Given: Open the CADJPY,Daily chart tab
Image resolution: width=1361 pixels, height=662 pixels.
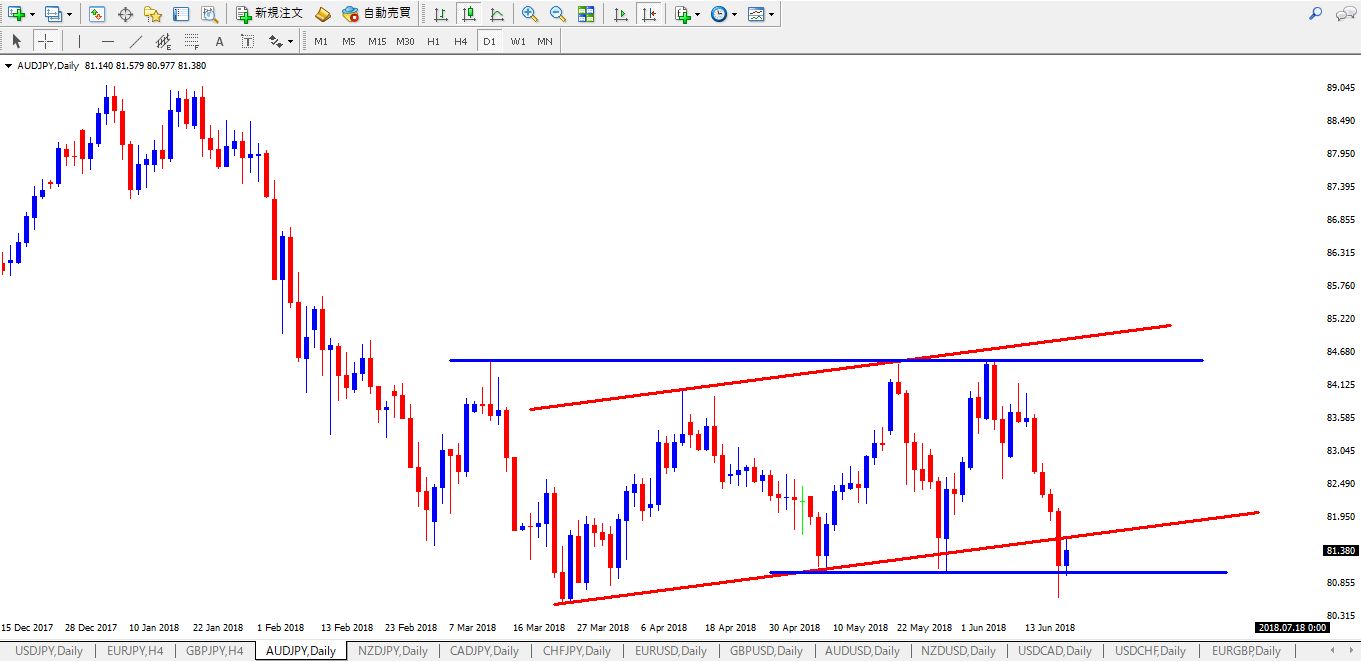Looking at the screenshot, I should 484,651.
